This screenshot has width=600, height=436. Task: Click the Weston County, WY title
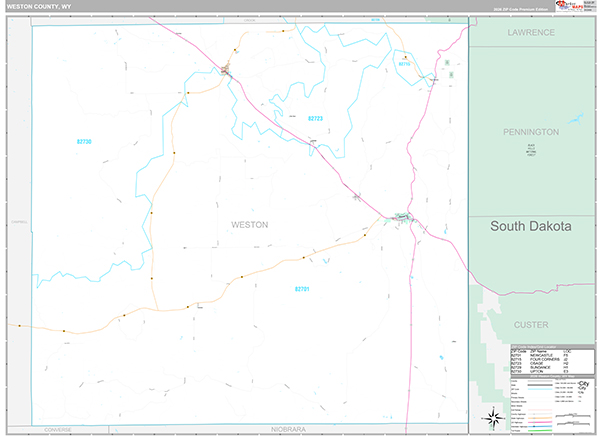pyautogui.click(x=39, y=7)
